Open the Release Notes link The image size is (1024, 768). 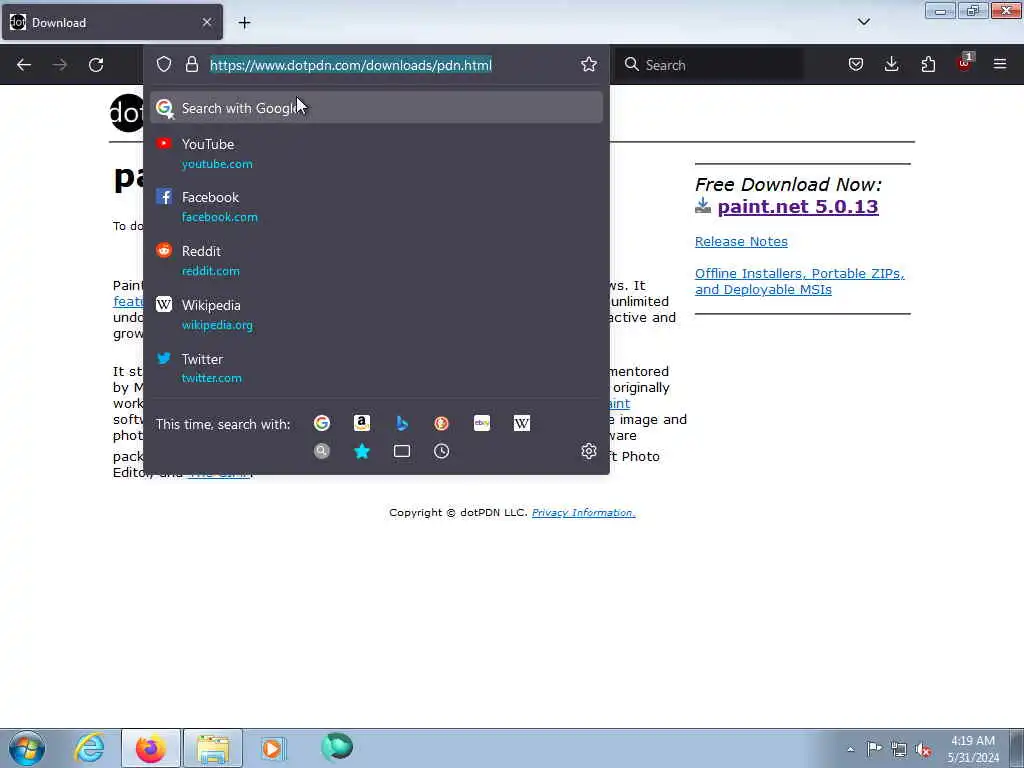tap(741, 242)
